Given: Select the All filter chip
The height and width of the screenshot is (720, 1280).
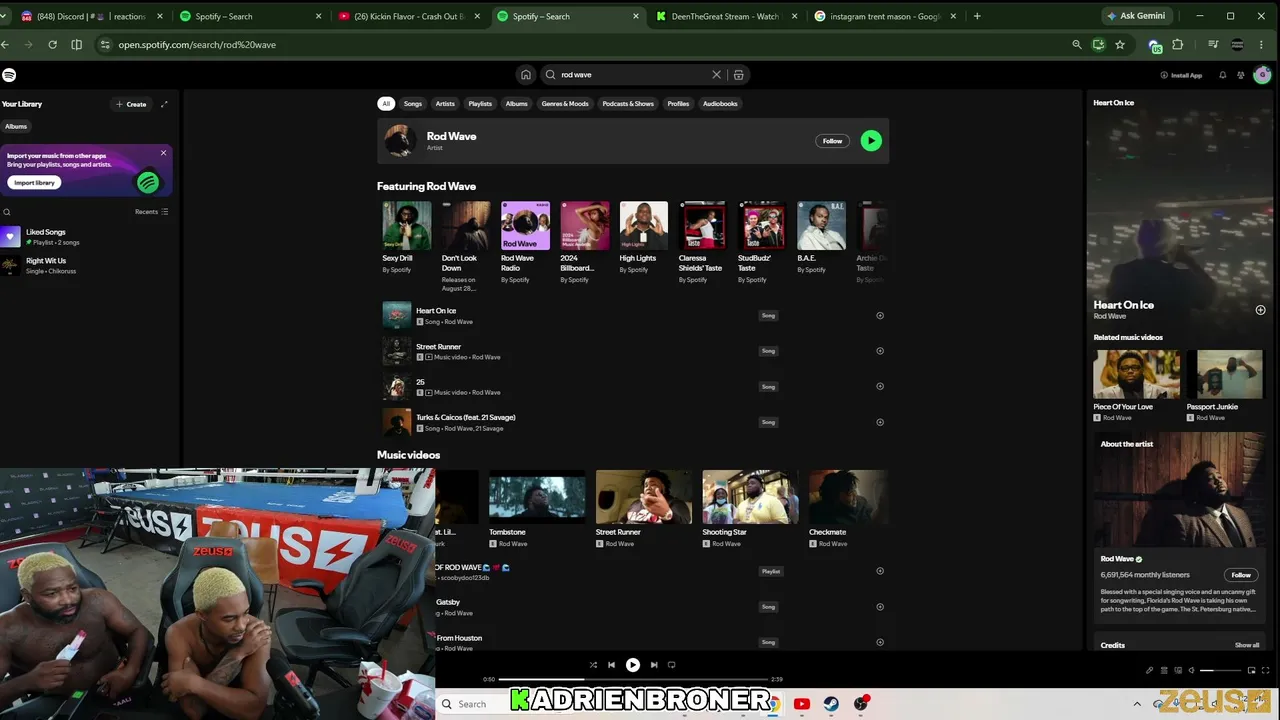Looking at the screenshot, I should (386, 104).
